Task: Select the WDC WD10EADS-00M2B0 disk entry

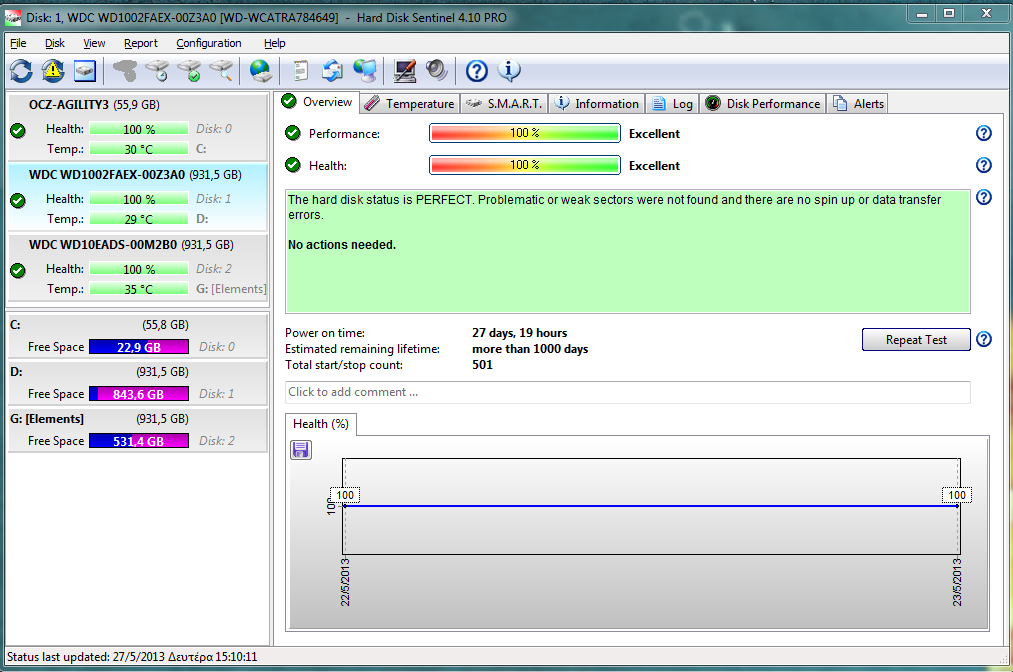Action: (137, 267)
